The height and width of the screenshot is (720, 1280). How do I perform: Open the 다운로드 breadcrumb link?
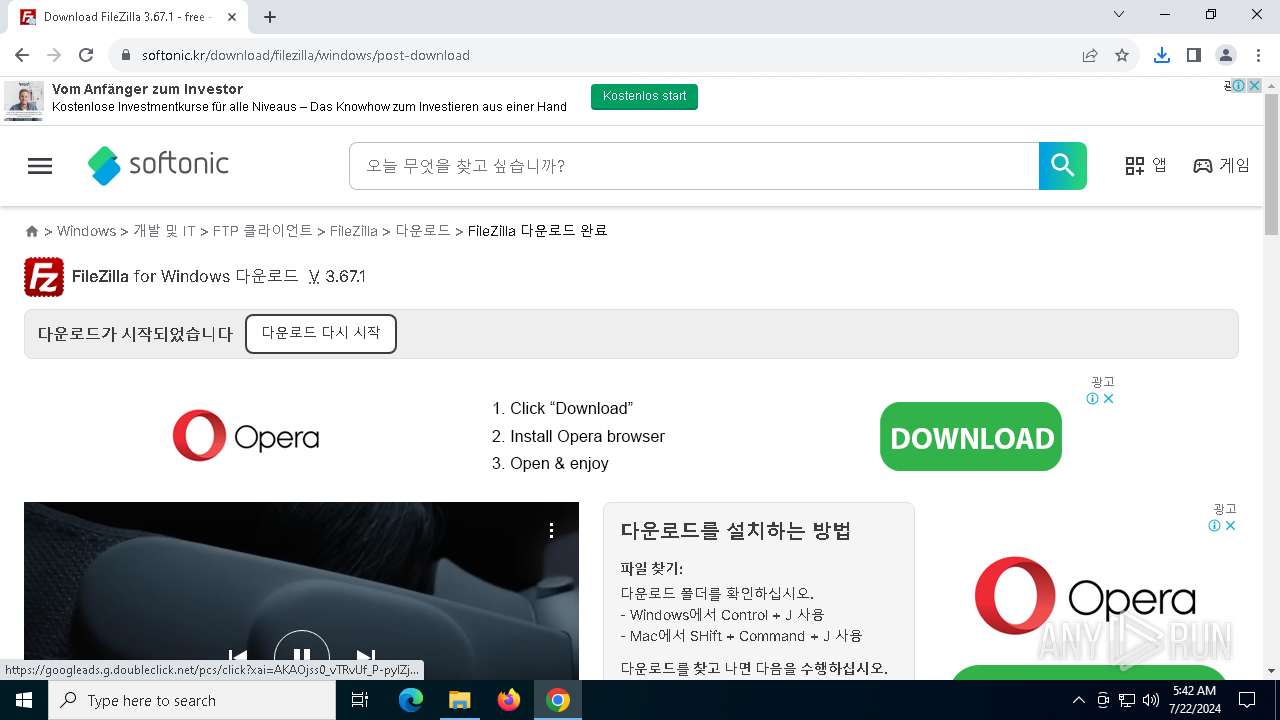point(423,231)
